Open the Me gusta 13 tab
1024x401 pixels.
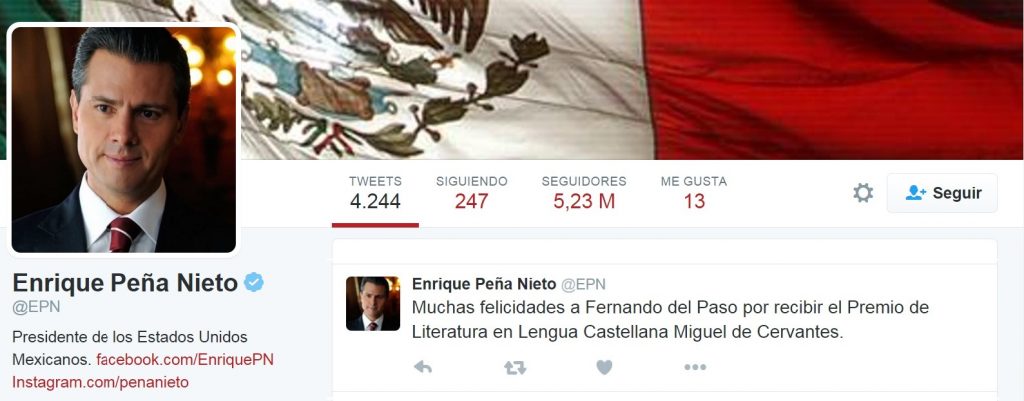694,193
